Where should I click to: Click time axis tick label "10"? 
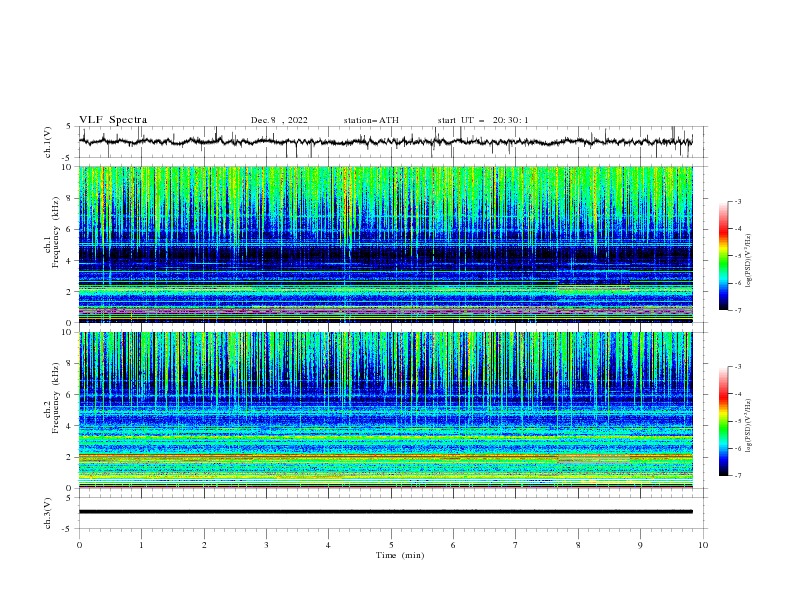coord(703,545)
